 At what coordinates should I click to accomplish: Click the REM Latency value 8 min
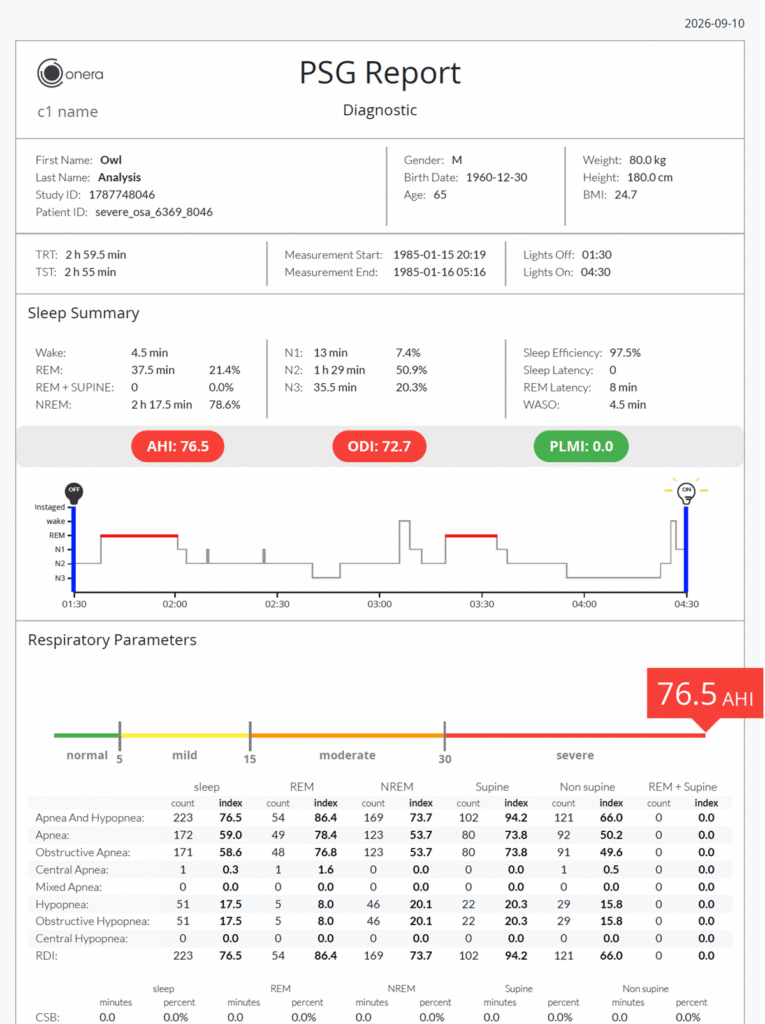pyautogui.click(x=623, y=387)
